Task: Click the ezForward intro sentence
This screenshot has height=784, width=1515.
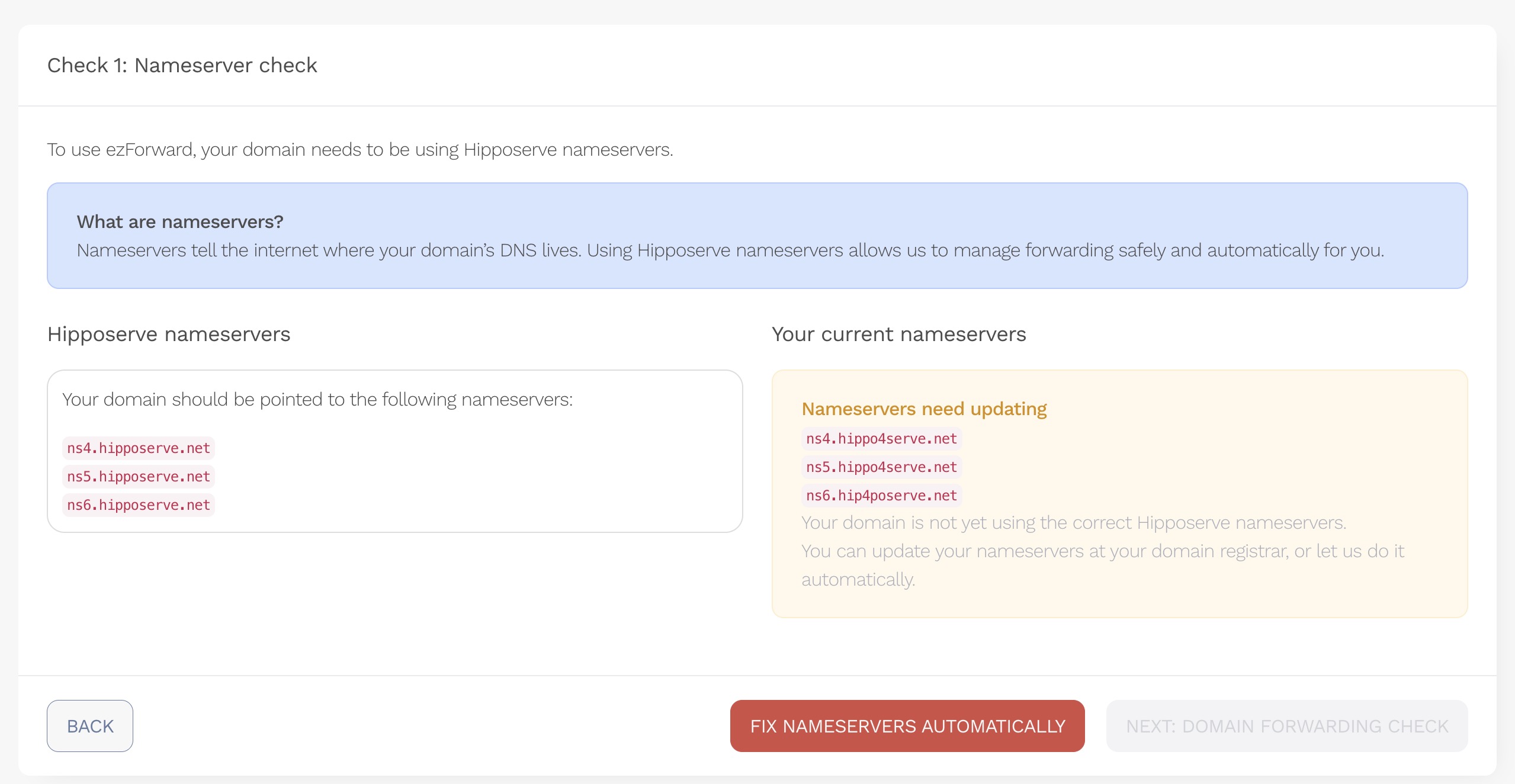Action: point(360,150)
